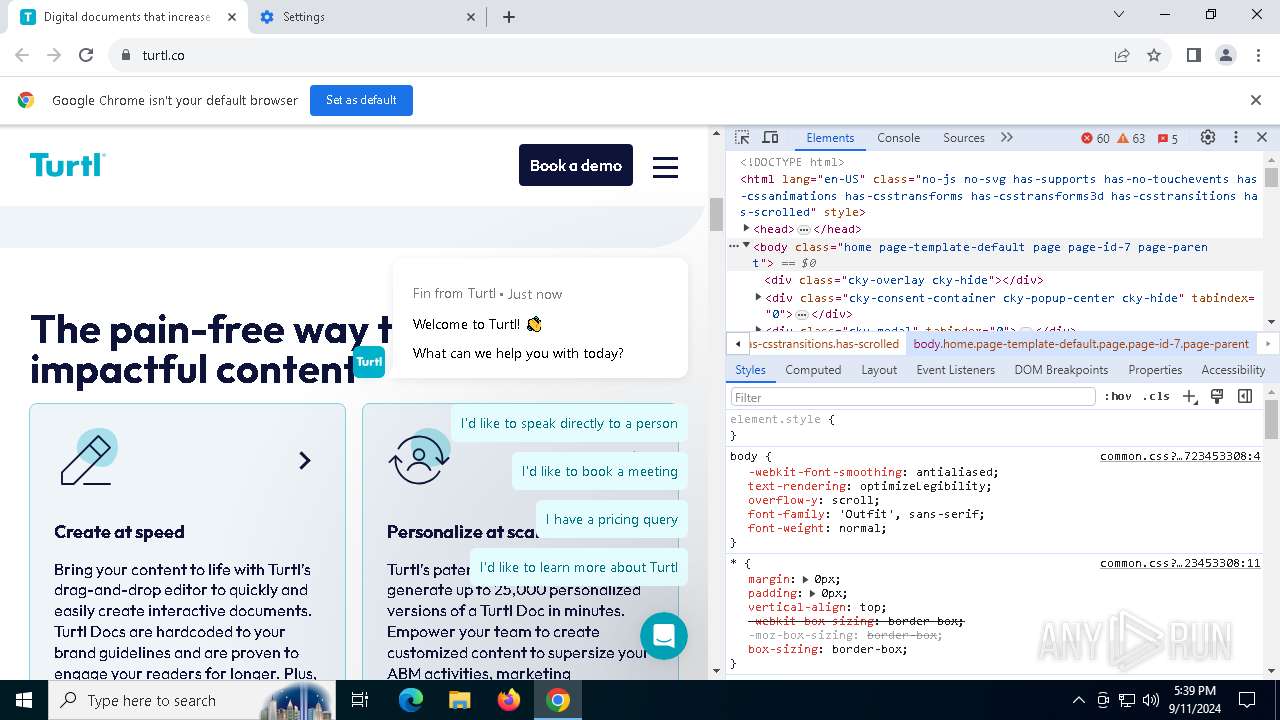Expand the head element node
1280x720 pixels.
[746, 229]
